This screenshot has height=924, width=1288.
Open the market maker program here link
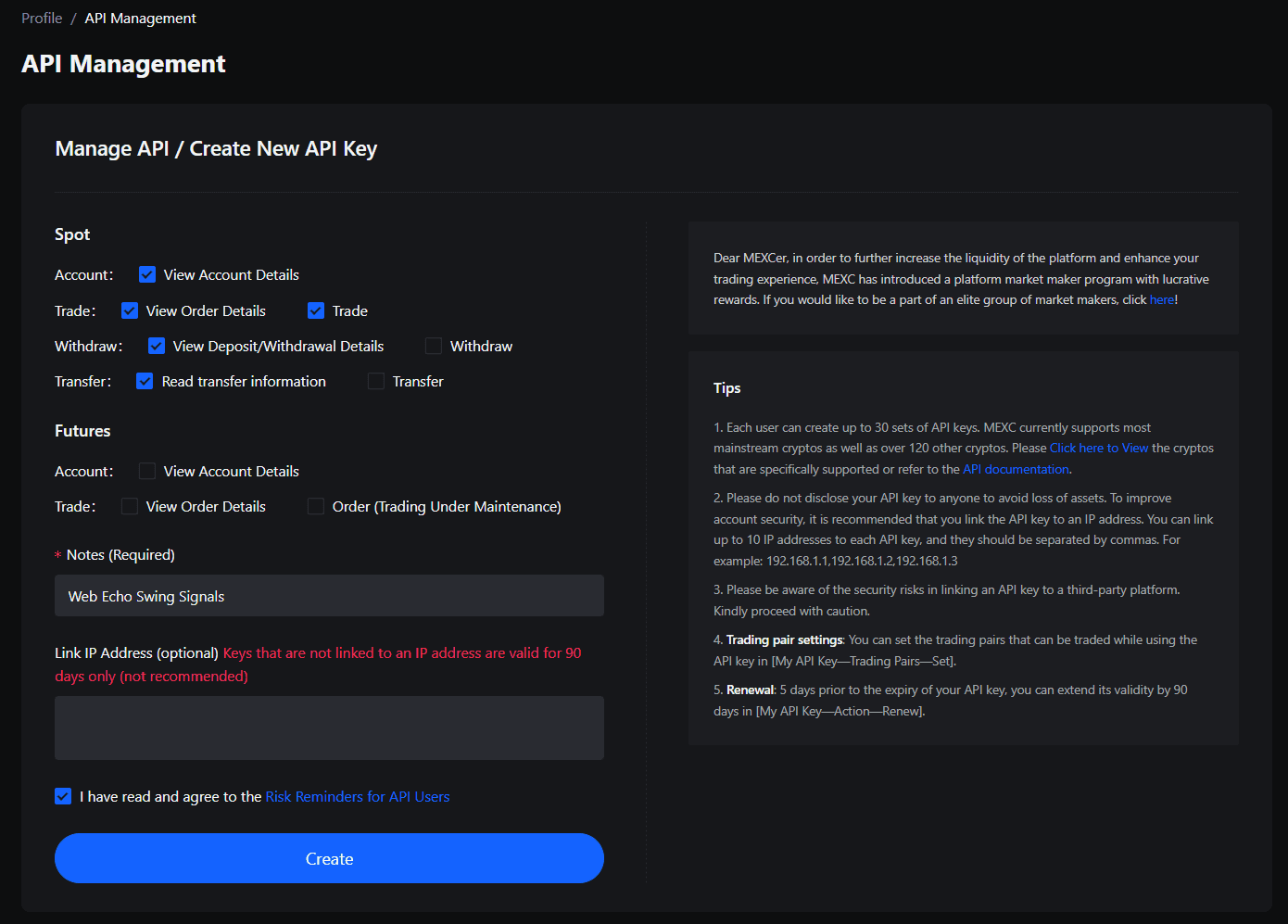pos(1161,299)
